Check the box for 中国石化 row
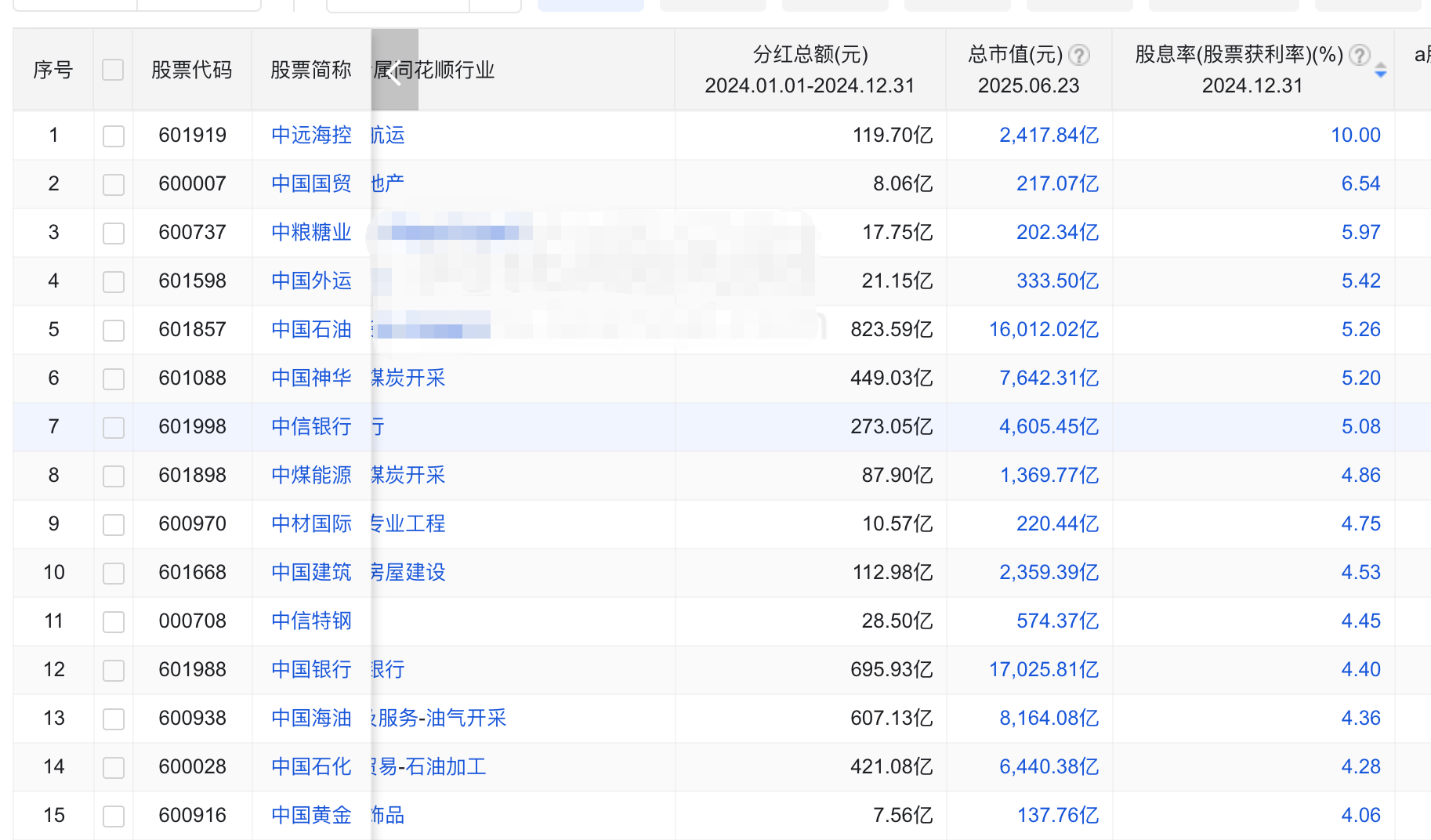Viewport: 1431px width, 840px height. 114,768
